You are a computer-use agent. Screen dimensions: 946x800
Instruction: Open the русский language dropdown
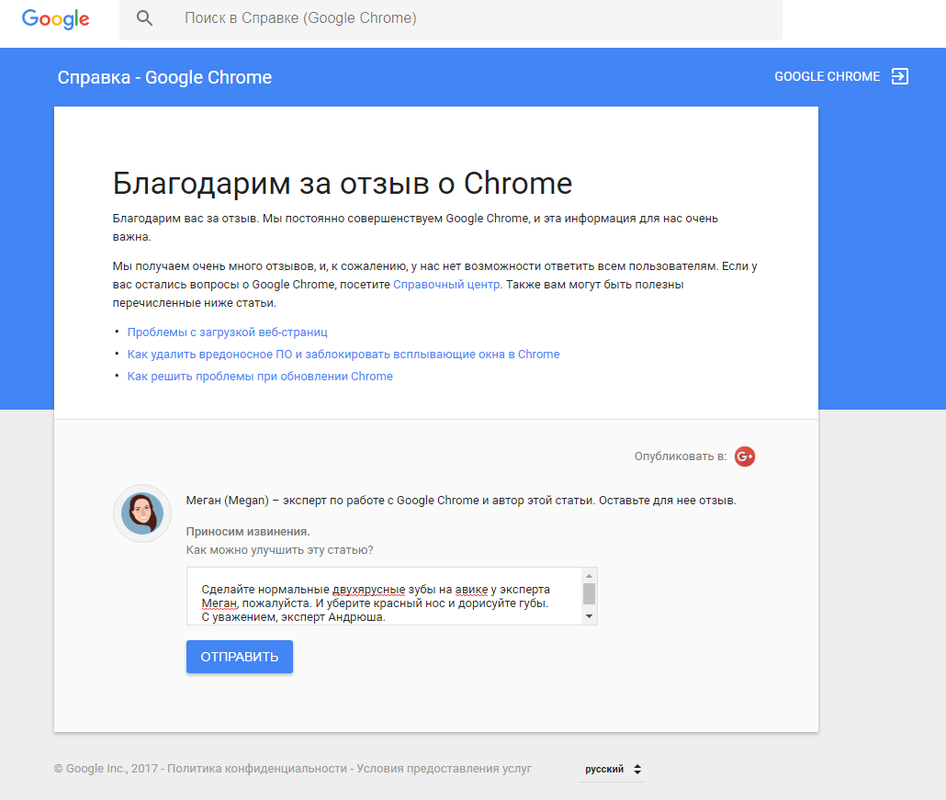tap(612, 769)
